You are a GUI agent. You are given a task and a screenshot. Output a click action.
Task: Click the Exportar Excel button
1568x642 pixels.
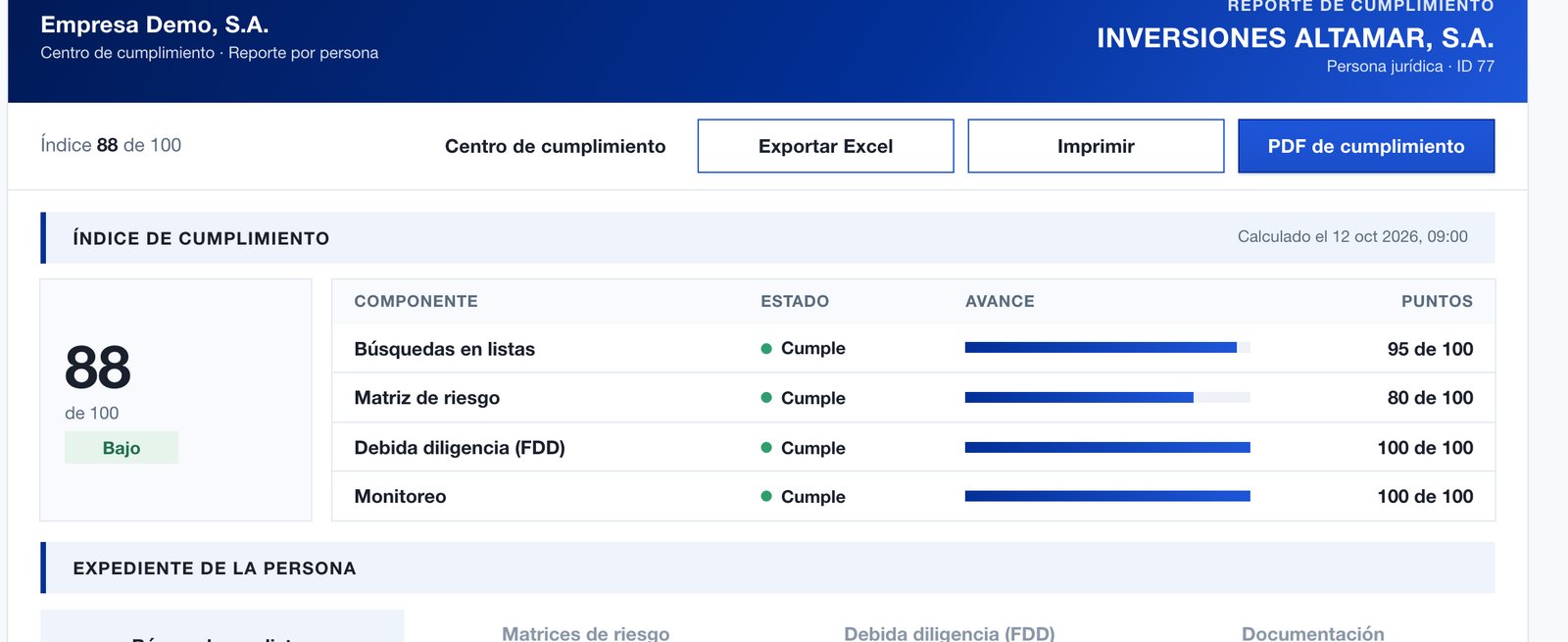[x=825, y=146]
